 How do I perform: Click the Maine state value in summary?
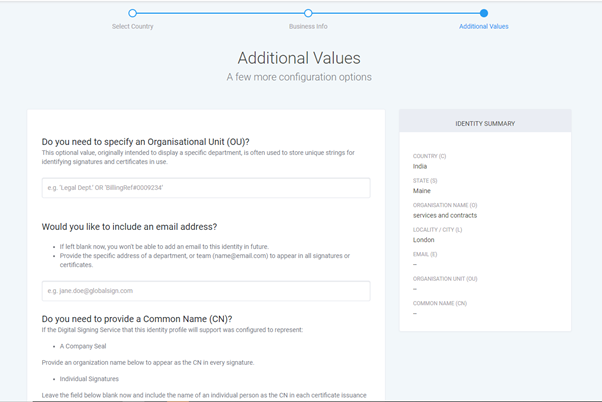point(423,190)
